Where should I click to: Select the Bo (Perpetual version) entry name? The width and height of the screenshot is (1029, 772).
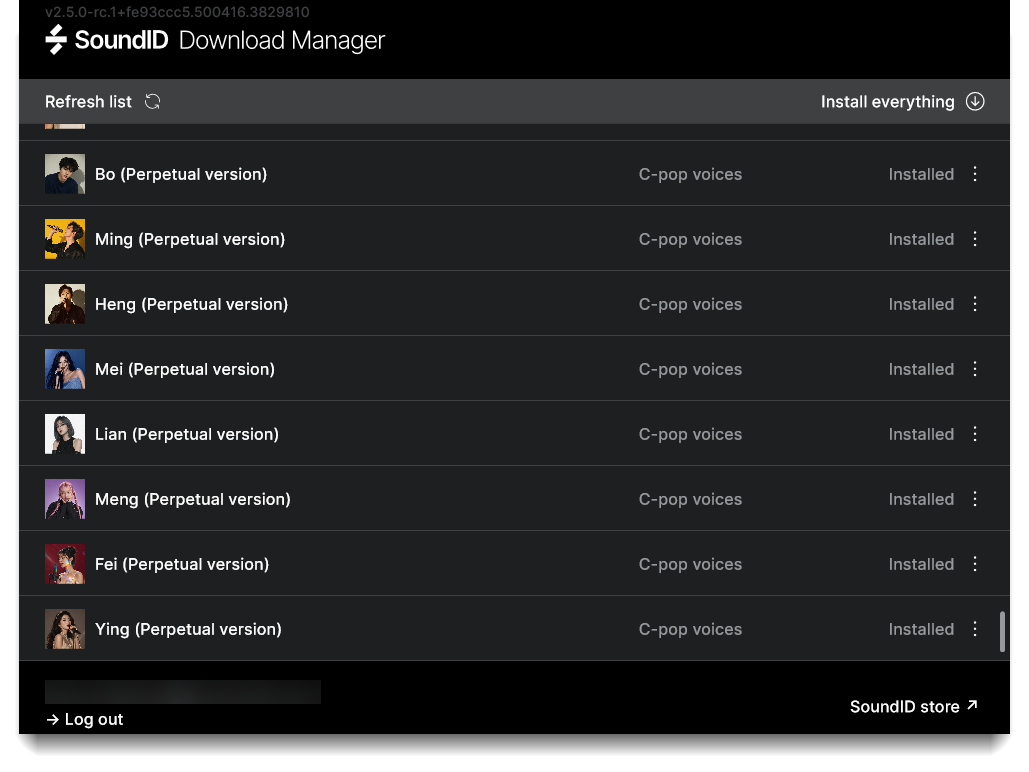(181, 174)
